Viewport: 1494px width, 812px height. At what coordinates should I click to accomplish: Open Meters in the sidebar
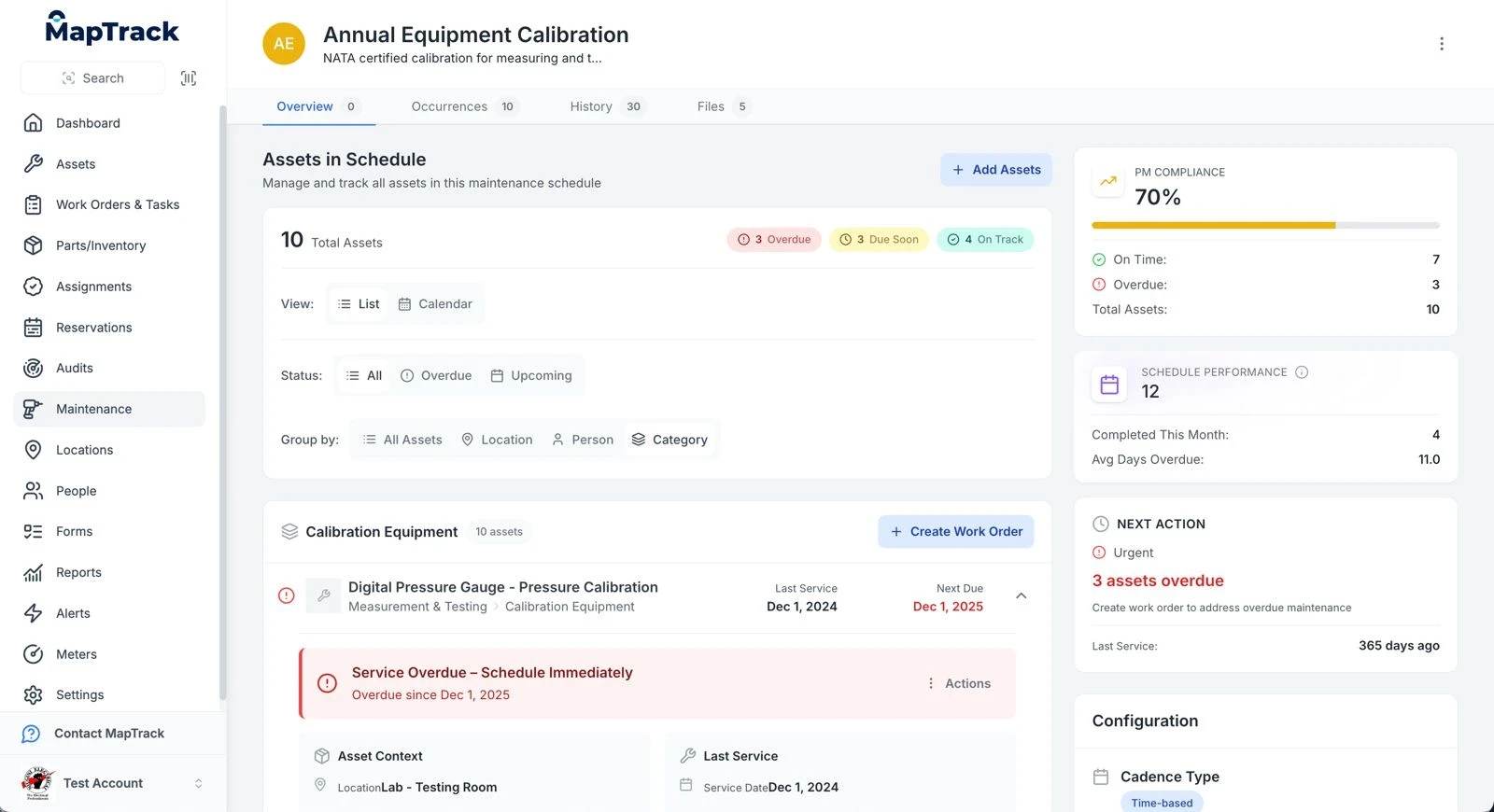110,654
